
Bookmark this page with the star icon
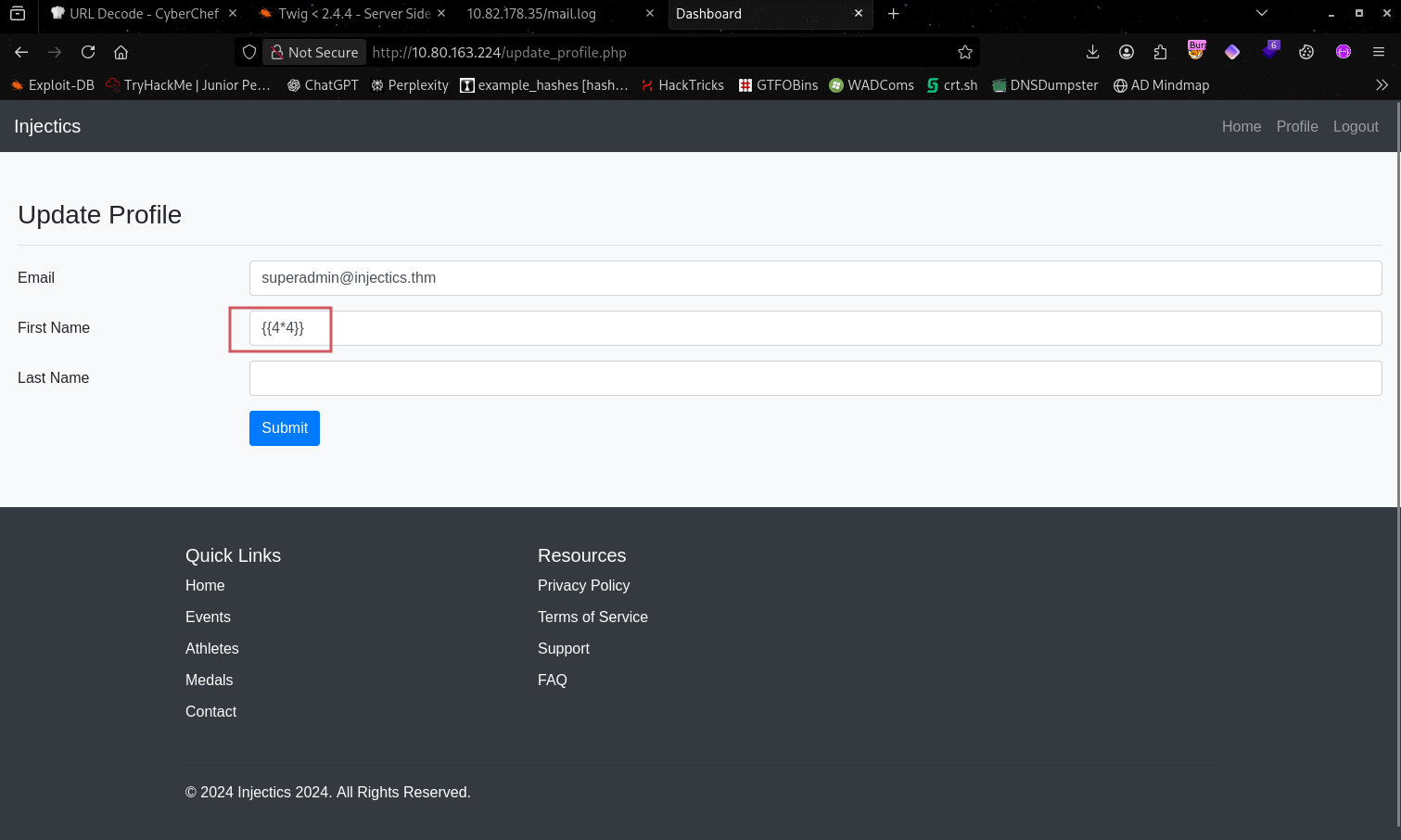964,52
